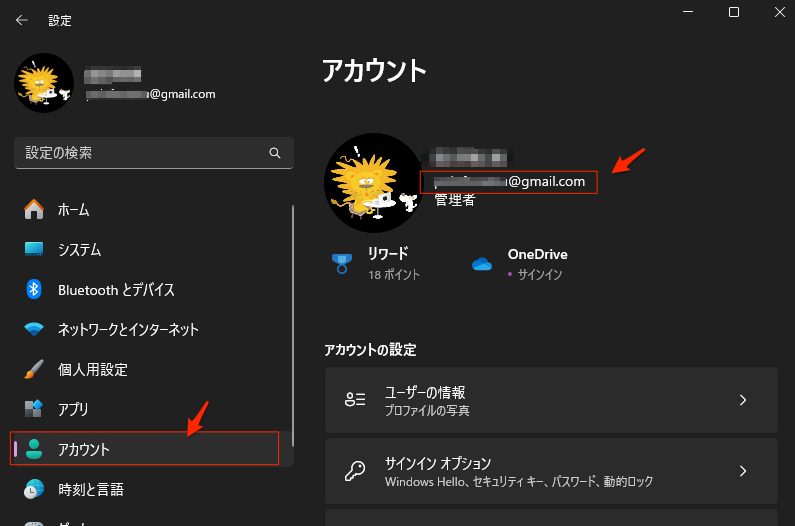Click the システム monitor icon
The height and width of the screenshot is (526, 795).
coord(34,249)
